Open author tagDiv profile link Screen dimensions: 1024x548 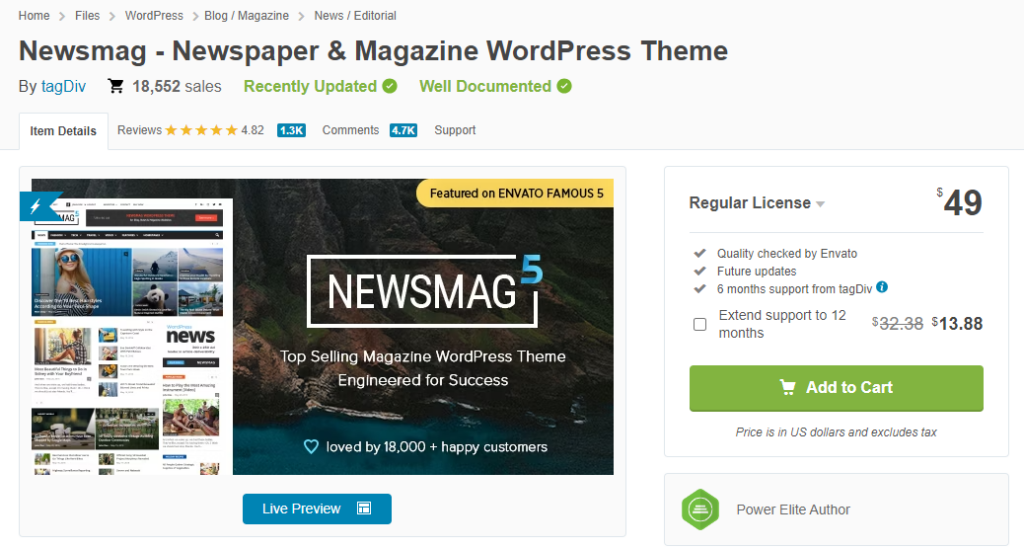click(63, 86)
